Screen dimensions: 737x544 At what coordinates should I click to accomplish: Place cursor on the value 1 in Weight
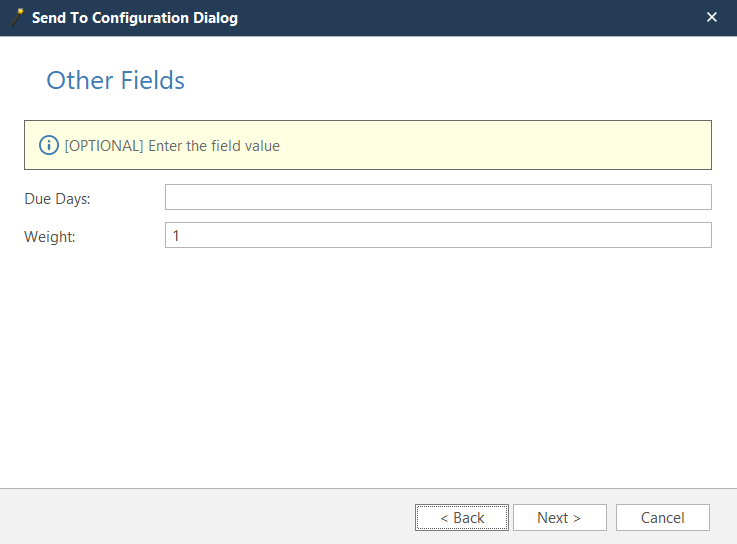point(176,235)
